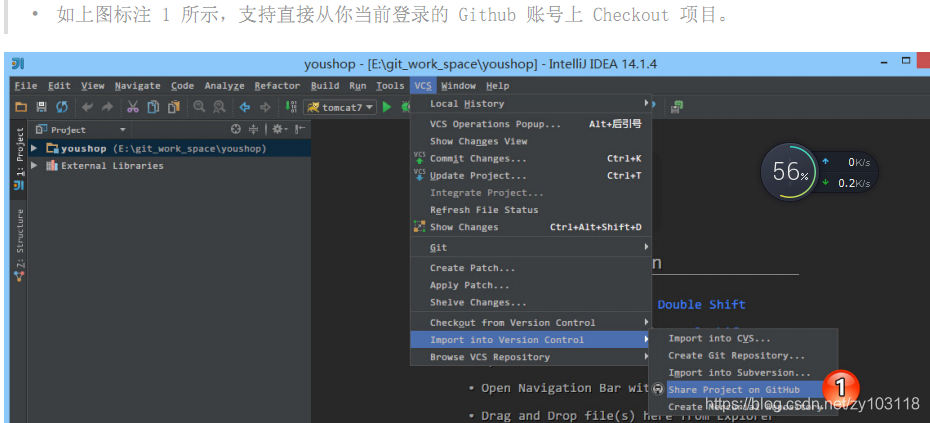Image resolution: width=930 pixels, height=423 pixels.
Task: Click the Commit Changes VCS arrow icon
Action: (420, 158)
